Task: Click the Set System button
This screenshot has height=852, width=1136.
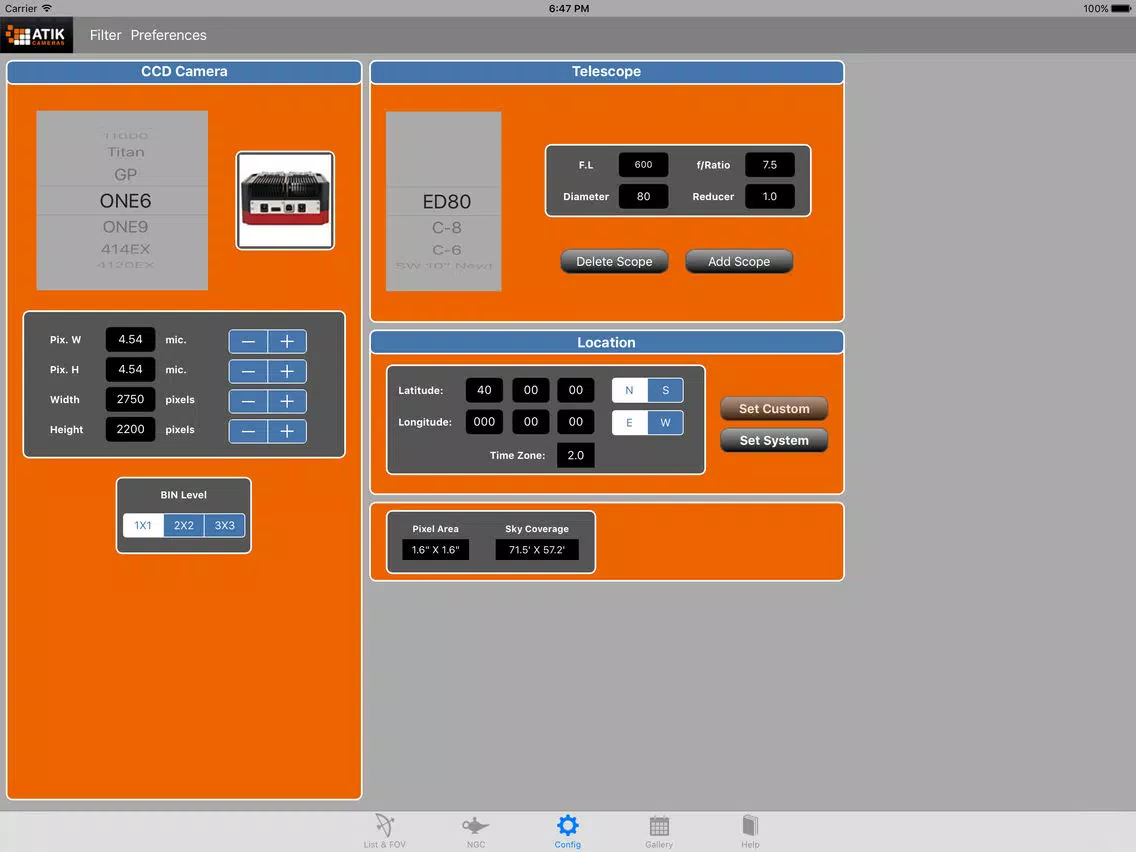Action: click(x=774, y=440)
